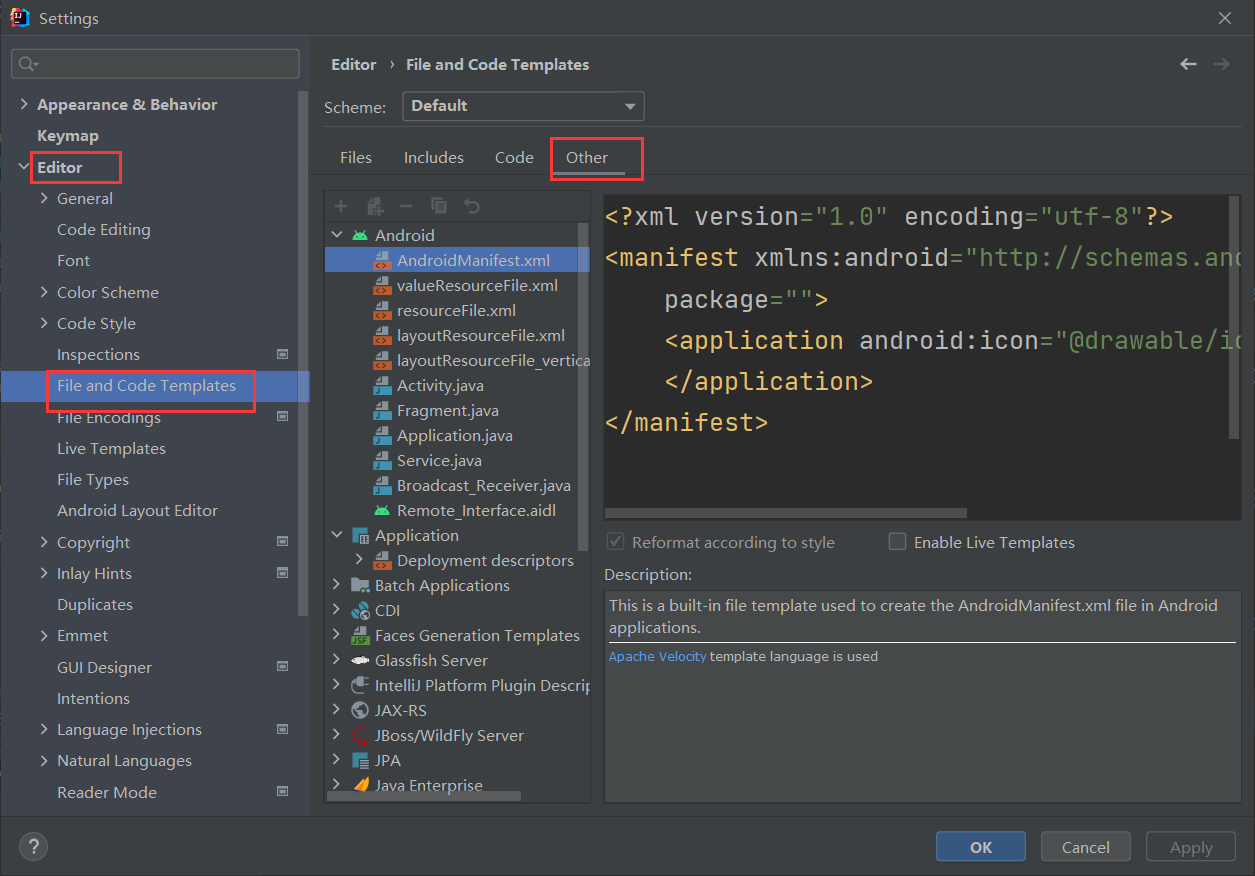
Task: Click the Revert template arrow icon
Action: [472, 206]
